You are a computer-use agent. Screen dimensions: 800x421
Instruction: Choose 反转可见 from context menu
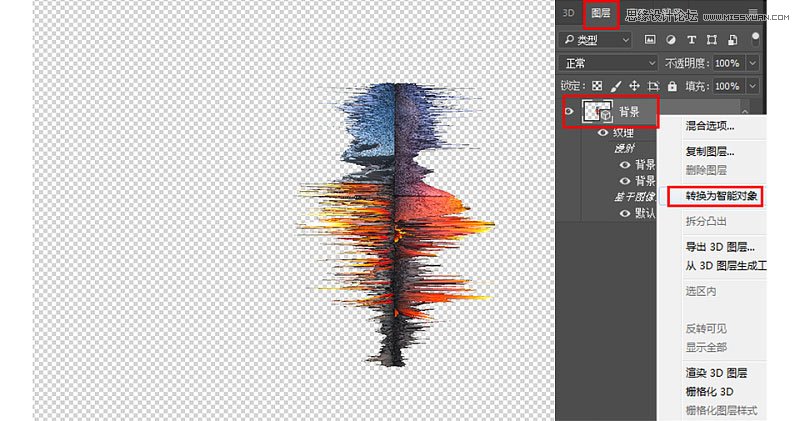tap(706, 329)
